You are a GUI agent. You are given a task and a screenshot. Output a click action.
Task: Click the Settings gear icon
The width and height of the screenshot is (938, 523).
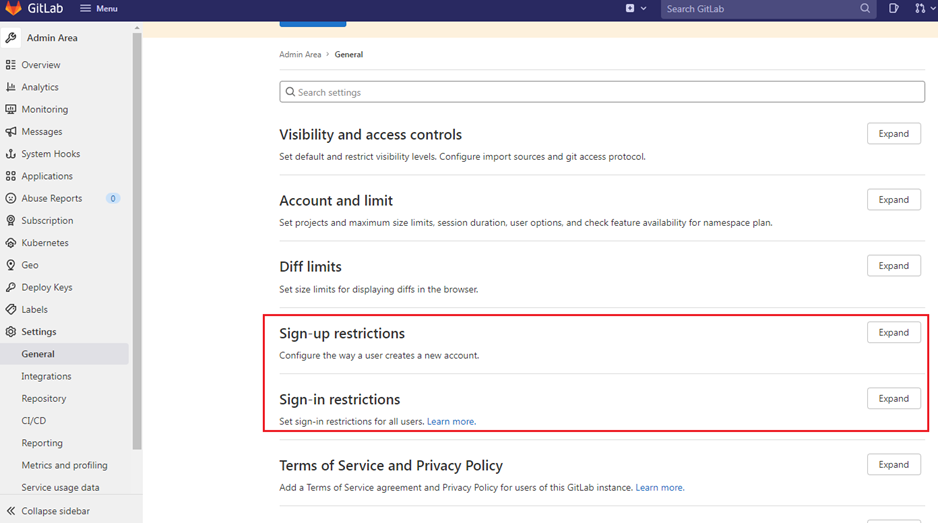pyautogui.click(x=11, y=332)
